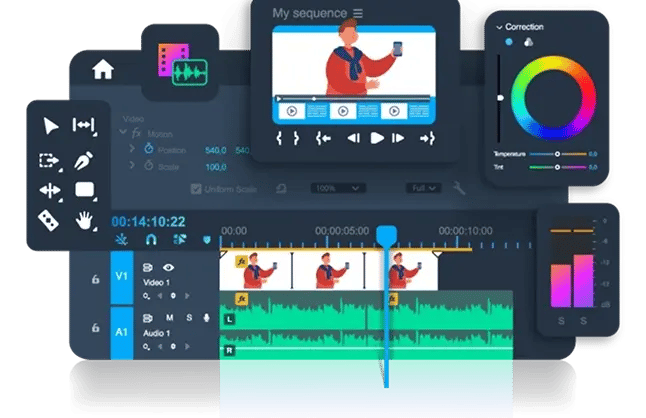
Task: Select the Track Select Forward tool
Action: [49, 161]
